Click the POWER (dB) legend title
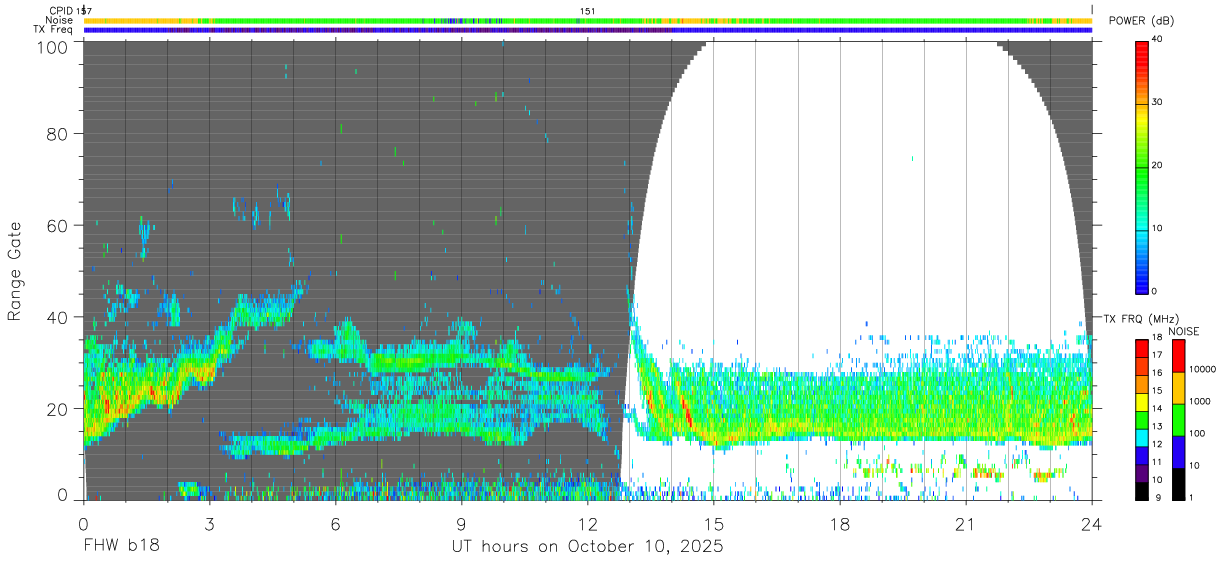 coord(1140,21)
